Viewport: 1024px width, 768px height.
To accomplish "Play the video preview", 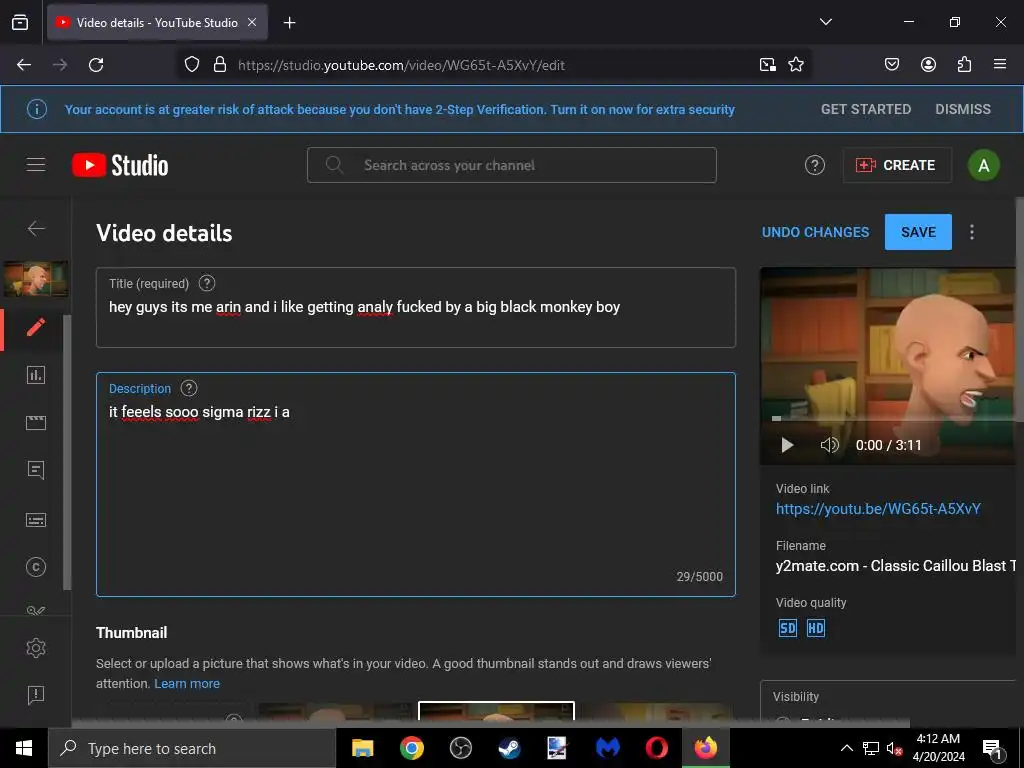I will coord(788,445).
